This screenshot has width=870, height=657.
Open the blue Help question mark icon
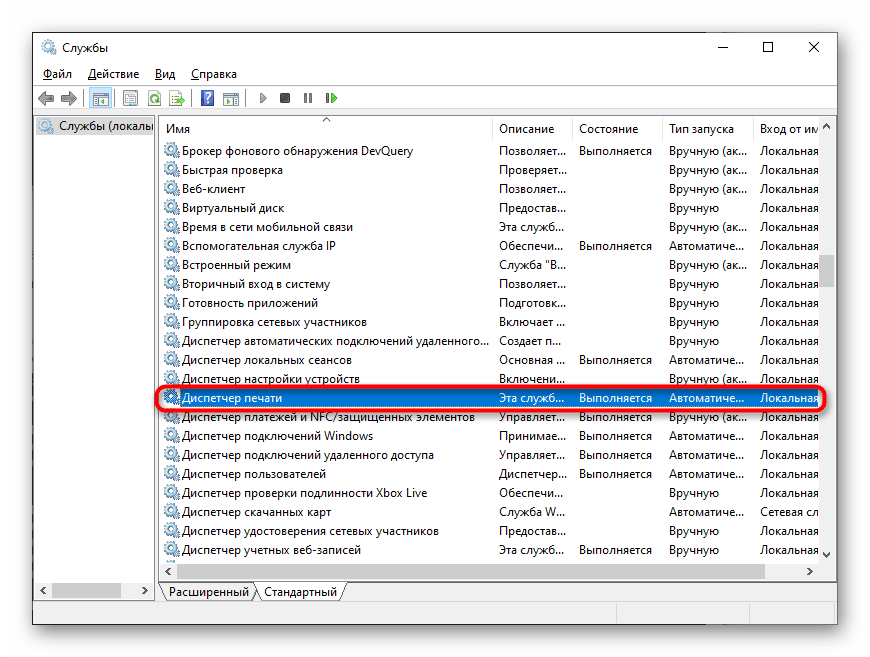coord(207,98)
